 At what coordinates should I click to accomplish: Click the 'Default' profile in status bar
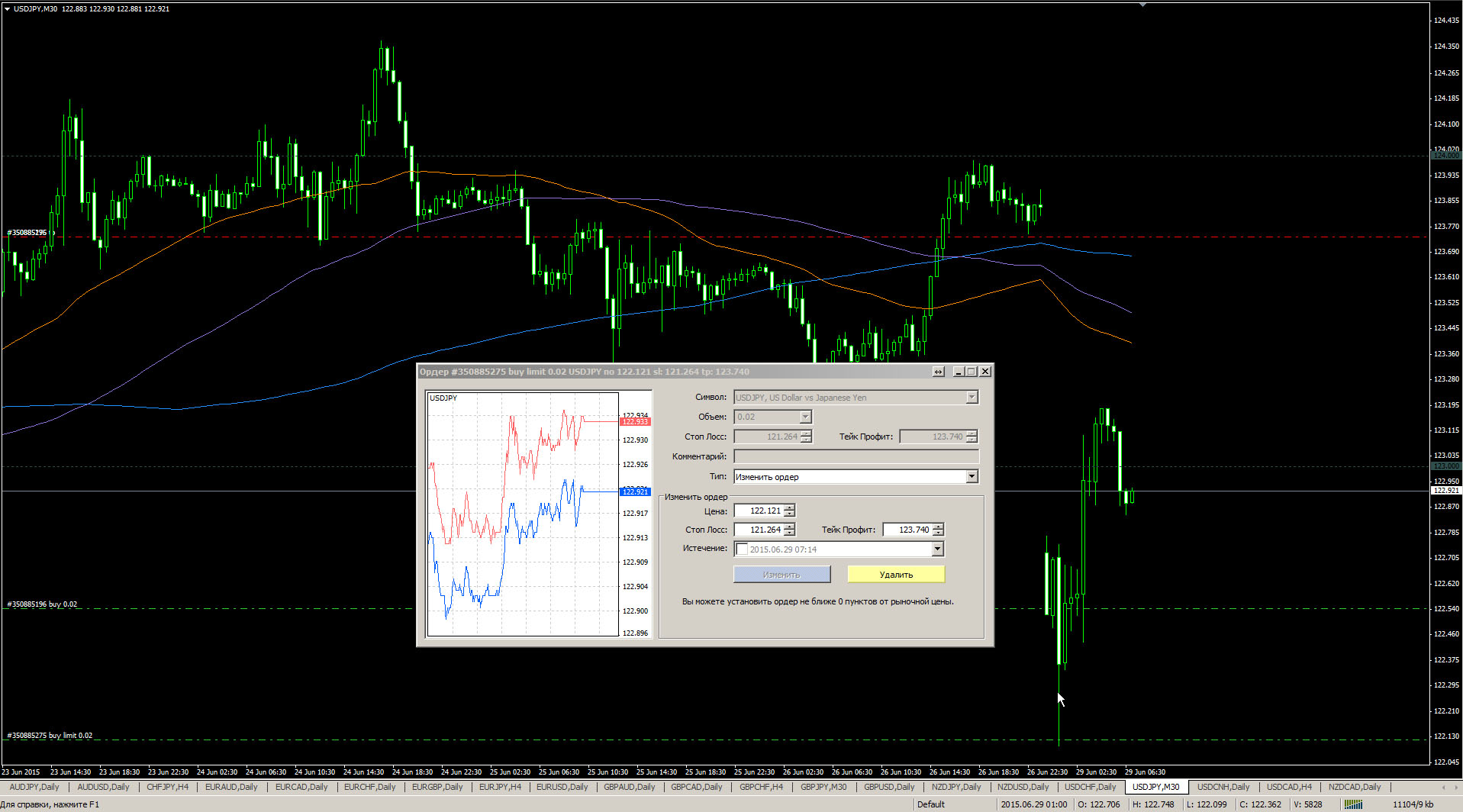[930, 804]
